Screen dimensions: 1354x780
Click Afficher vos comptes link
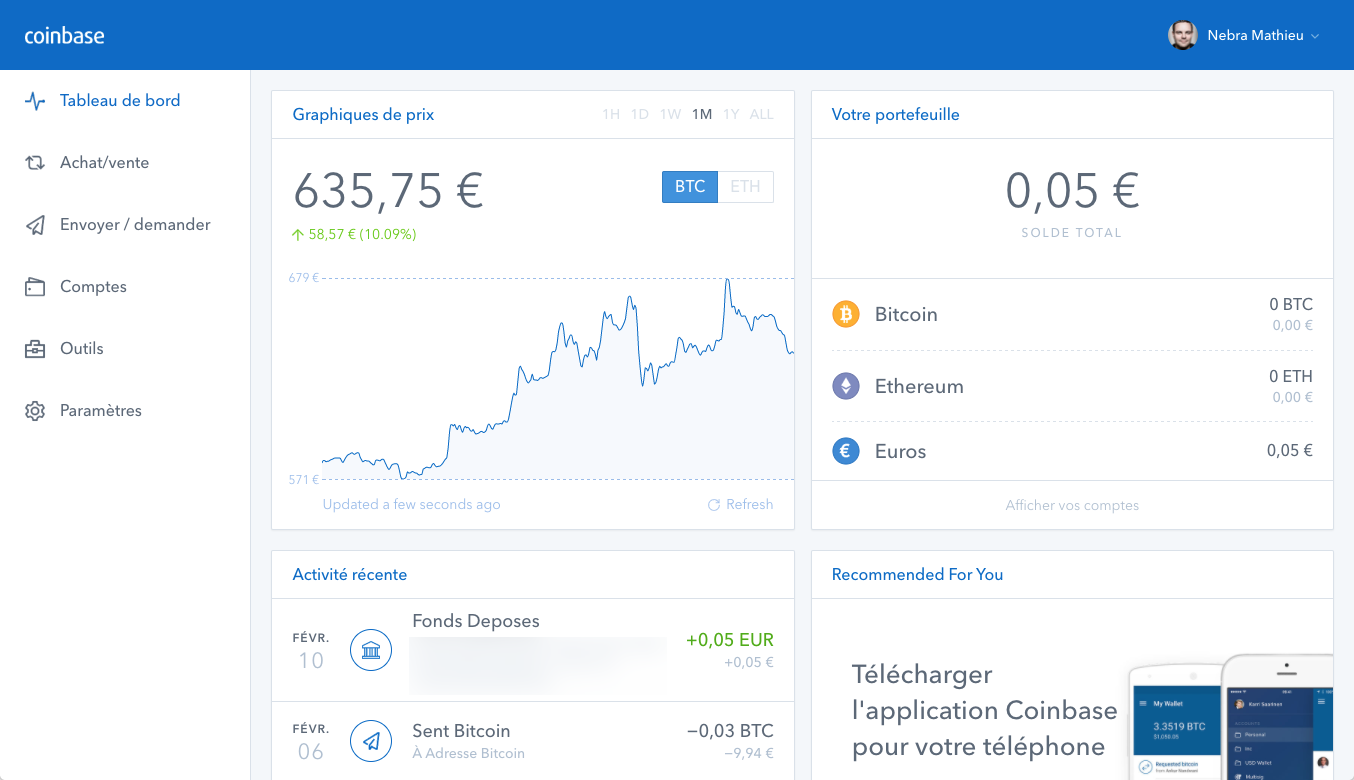pyautogui.click(x=1072, y=505)
